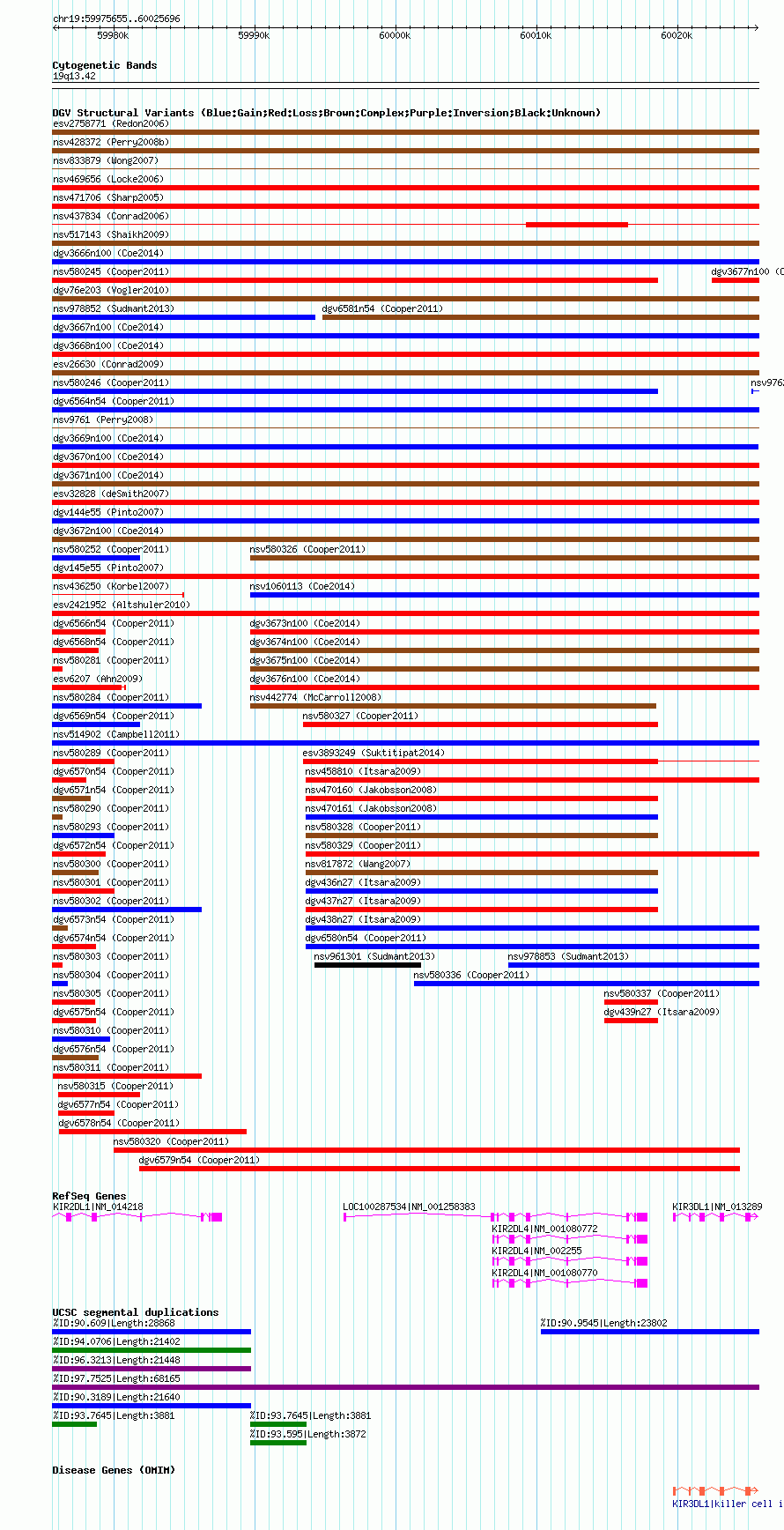Click the green bar of %ID:94.0706|Length:21402
This screenshot has height=1530, width=784.
[152, 1350]
